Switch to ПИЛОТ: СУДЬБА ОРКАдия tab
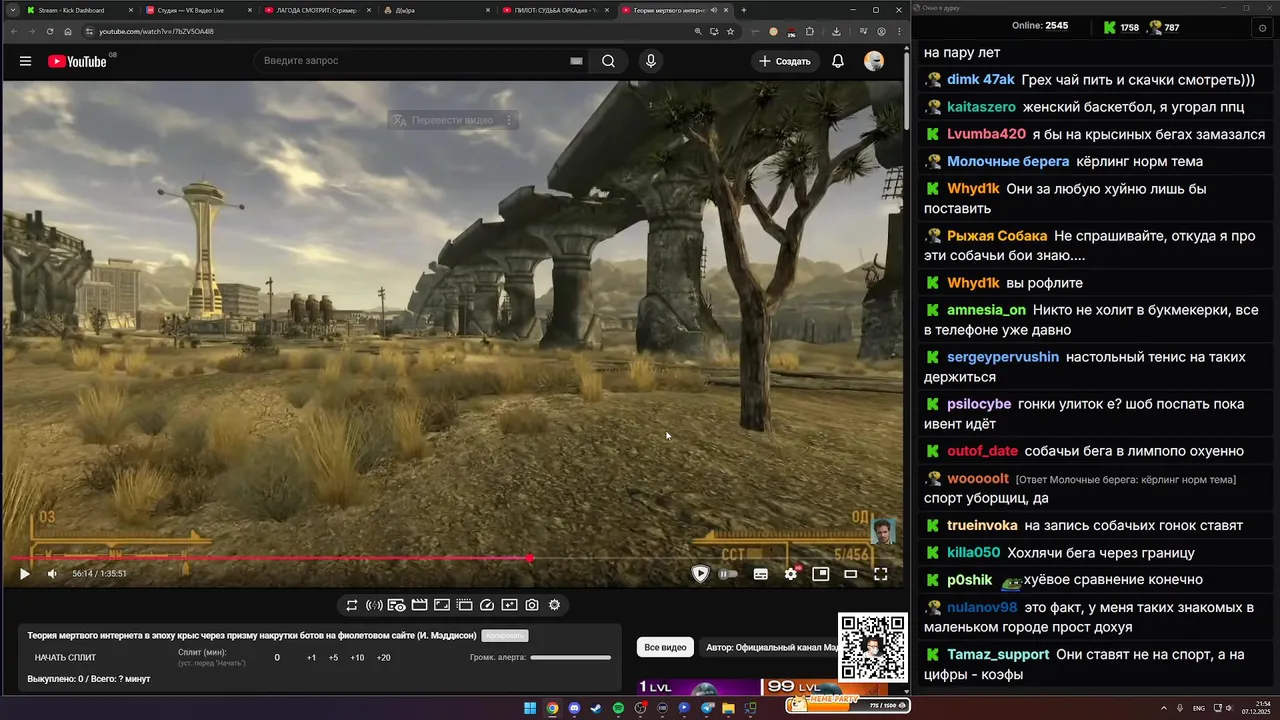The image size is (1280, 720). [x=555, y=10]
